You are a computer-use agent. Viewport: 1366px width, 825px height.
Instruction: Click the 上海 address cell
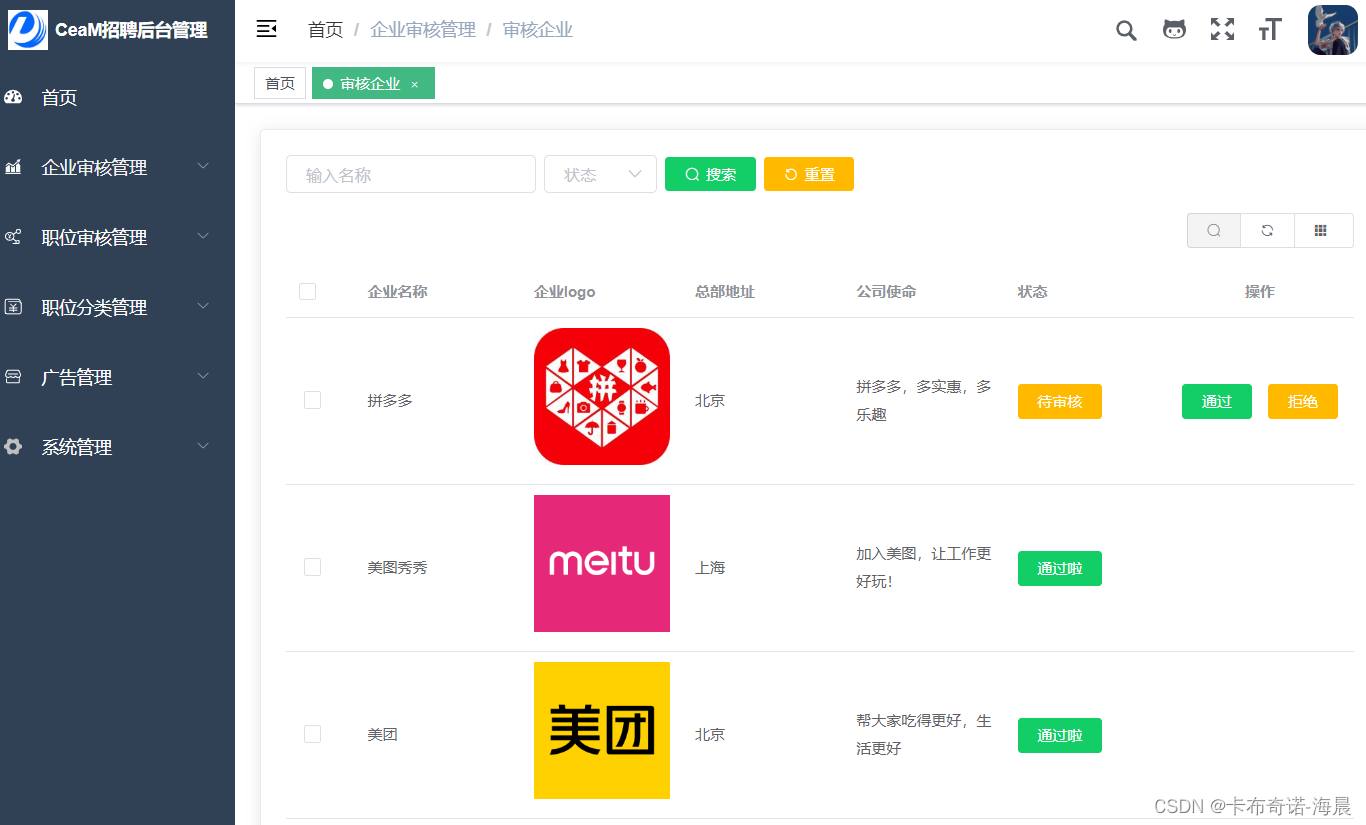point(710,567)
